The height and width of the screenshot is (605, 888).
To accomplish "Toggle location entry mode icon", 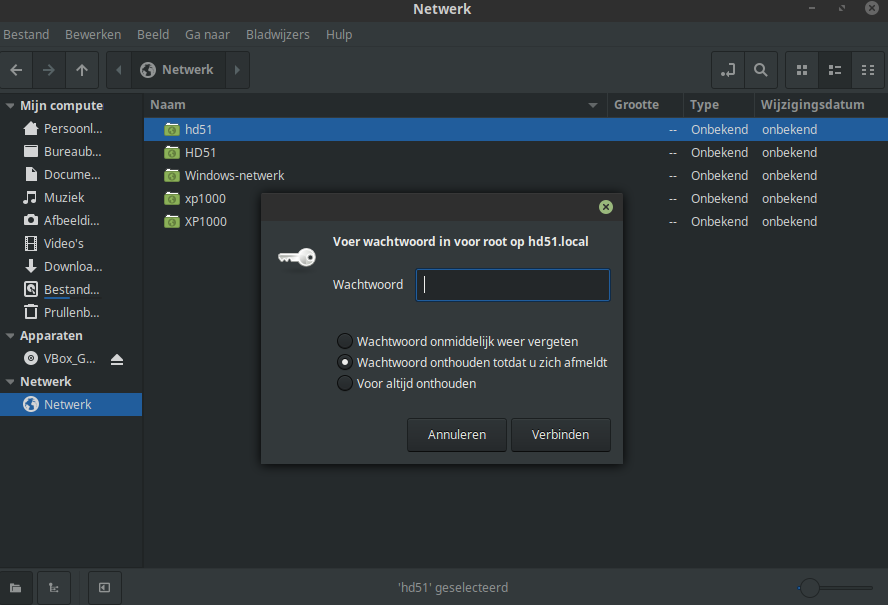I will pyautogui.click(x=728, y=70).
